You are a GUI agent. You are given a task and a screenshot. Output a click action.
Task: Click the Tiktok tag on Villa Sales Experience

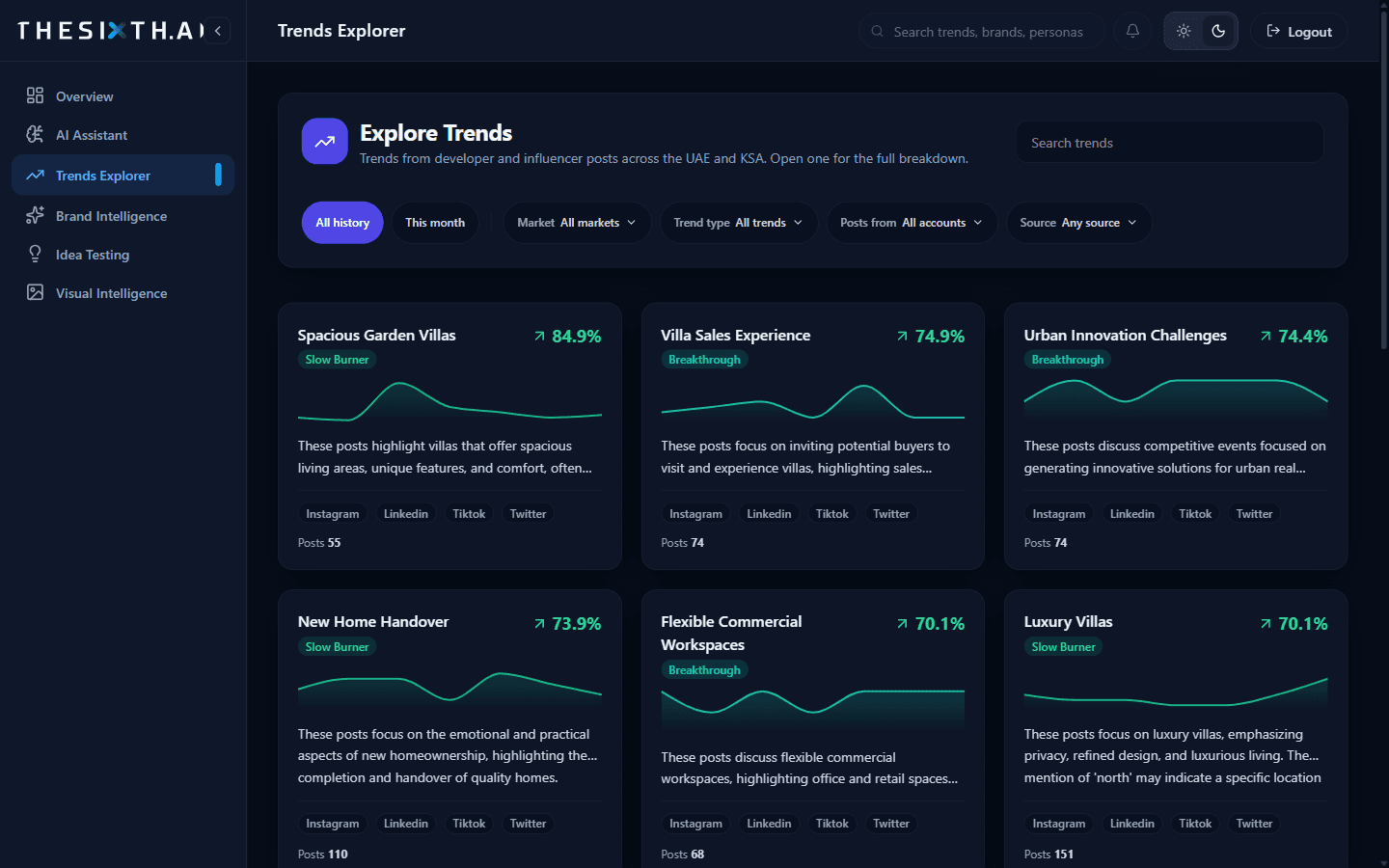click(831, 514)
